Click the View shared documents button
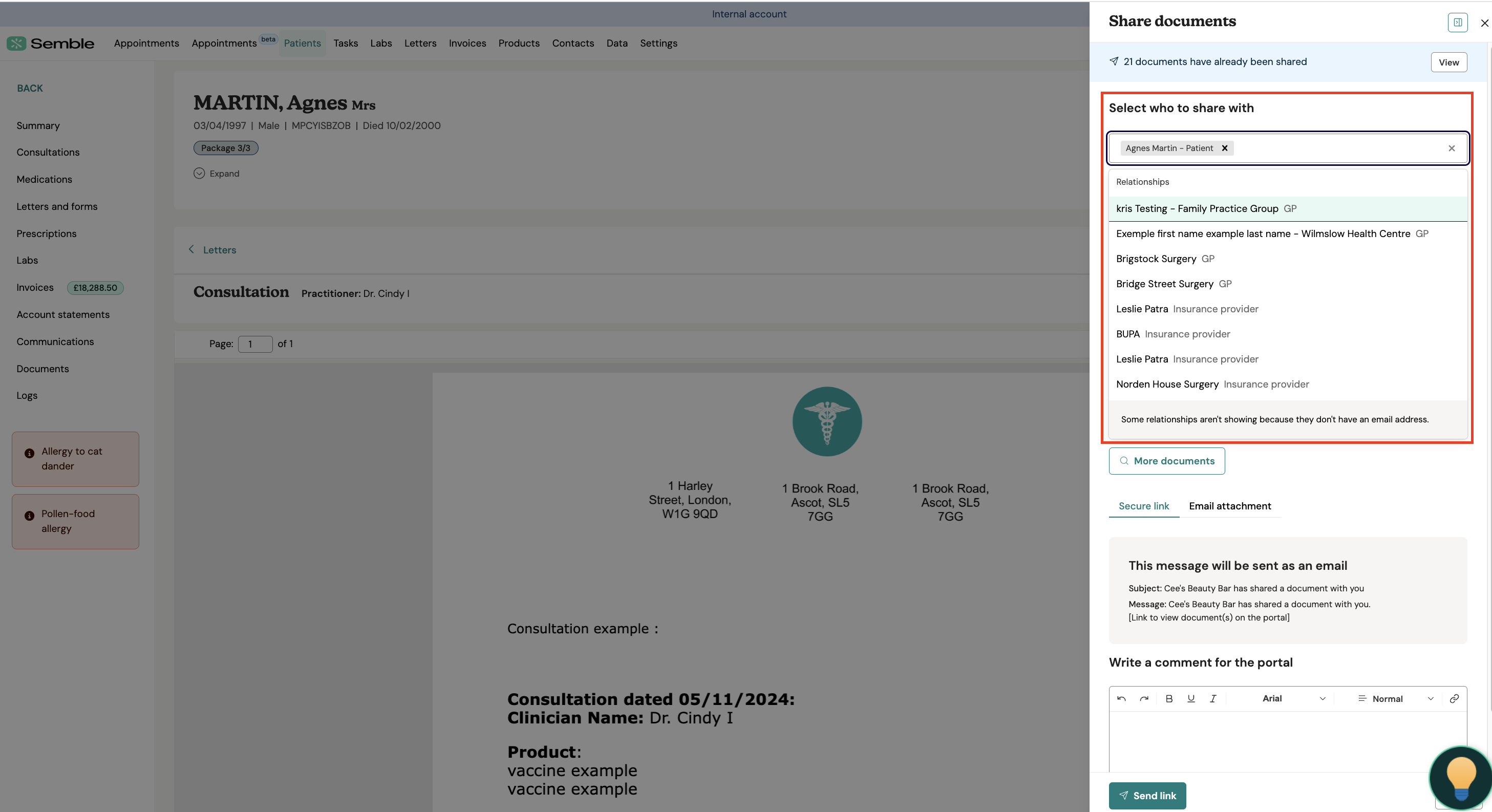The height and width of the screenshot is (812, 1492). tap(1448, 62)
